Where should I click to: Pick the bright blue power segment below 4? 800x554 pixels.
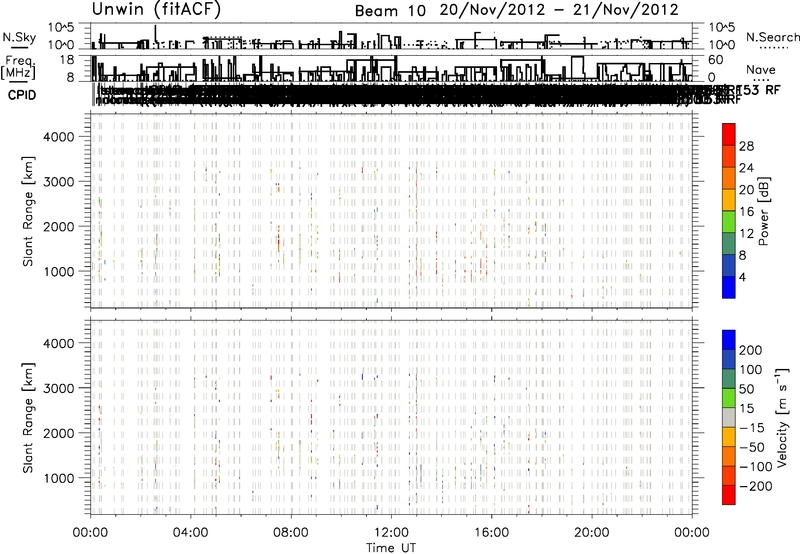coord(729,287)
